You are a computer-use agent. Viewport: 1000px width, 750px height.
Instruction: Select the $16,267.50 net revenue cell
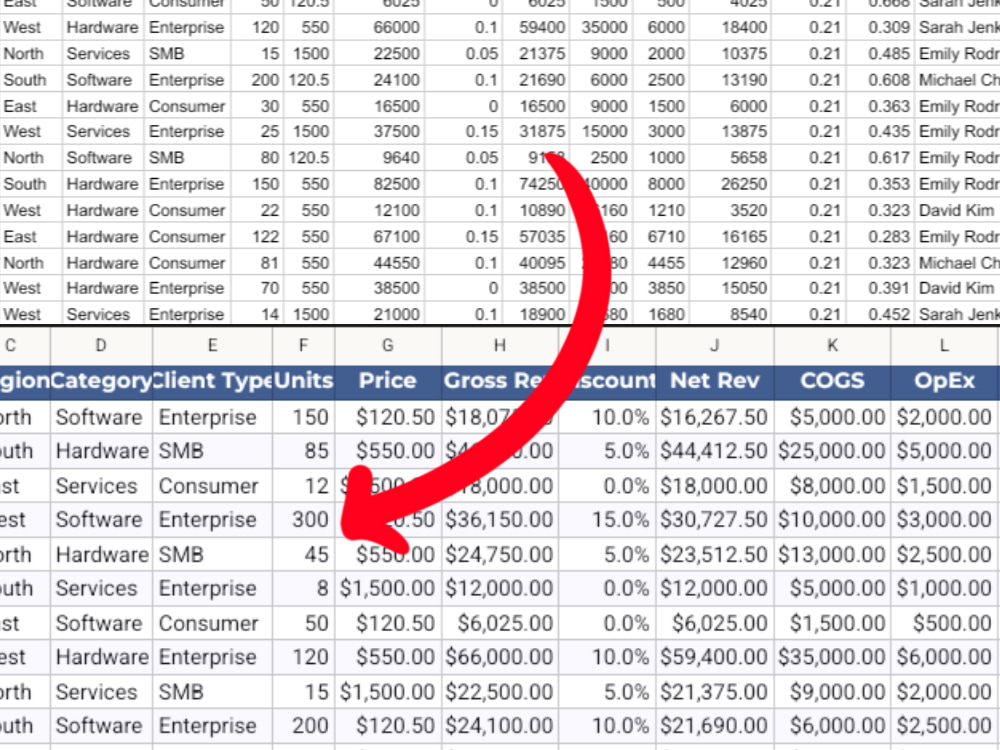[714, 417]
